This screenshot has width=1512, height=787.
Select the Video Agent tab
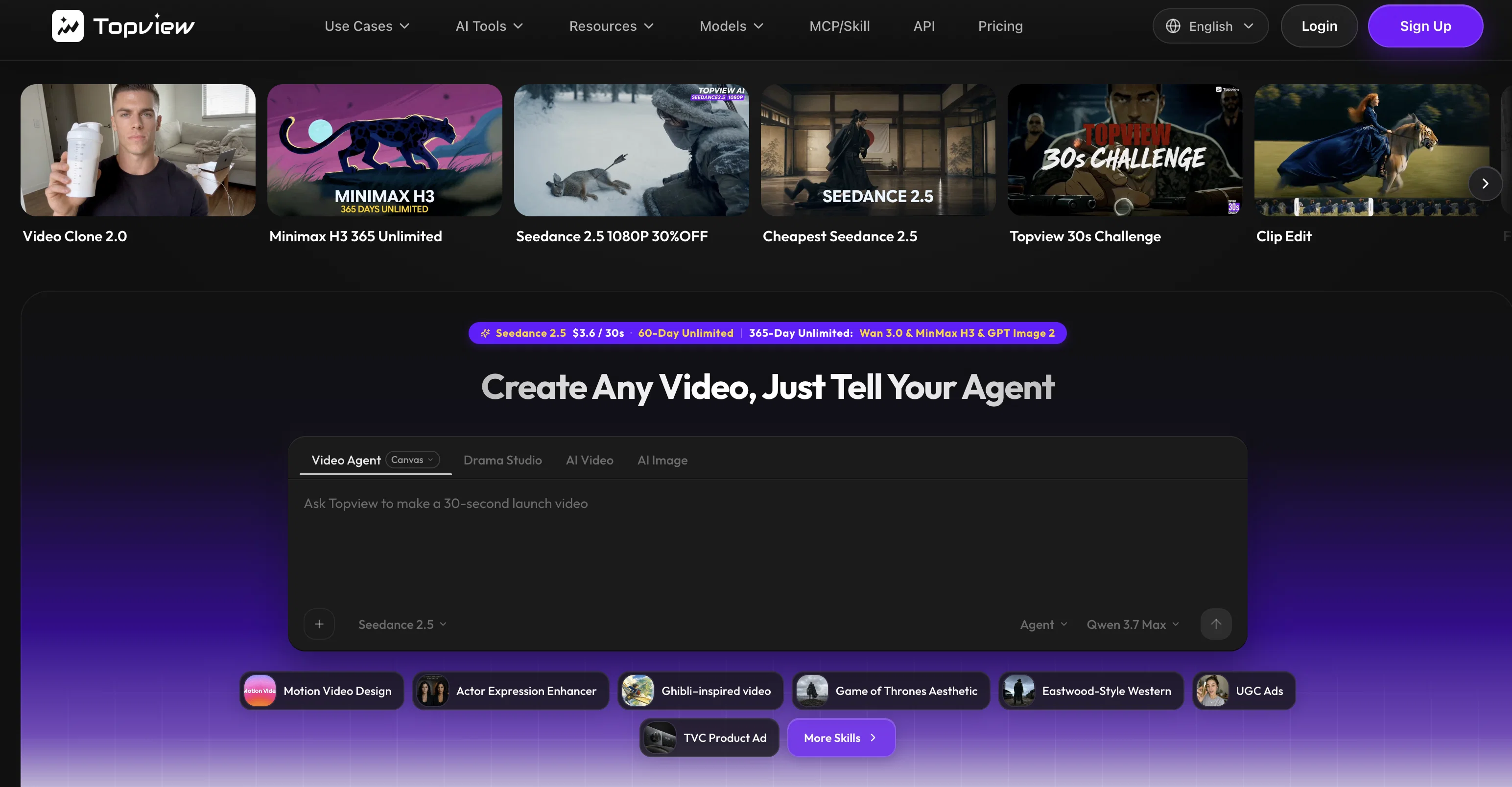pyautogui.click(x=346, y=460)
